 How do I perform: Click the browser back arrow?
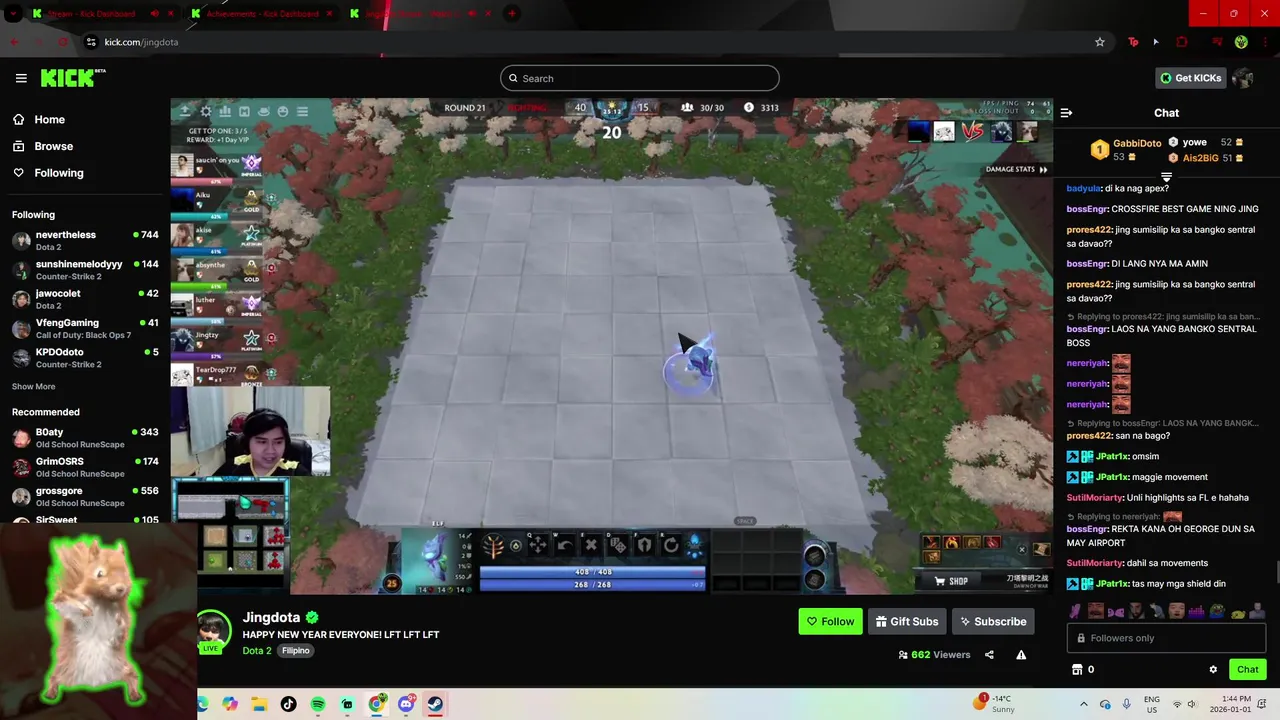14,42
